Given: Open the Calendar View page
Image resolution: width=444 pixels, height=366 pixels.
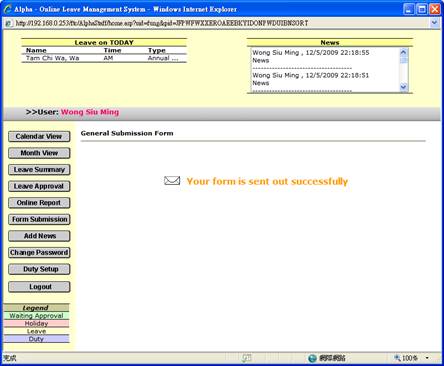Looking at the screenshot, I should pyautogui.click(x=39, y=136).
